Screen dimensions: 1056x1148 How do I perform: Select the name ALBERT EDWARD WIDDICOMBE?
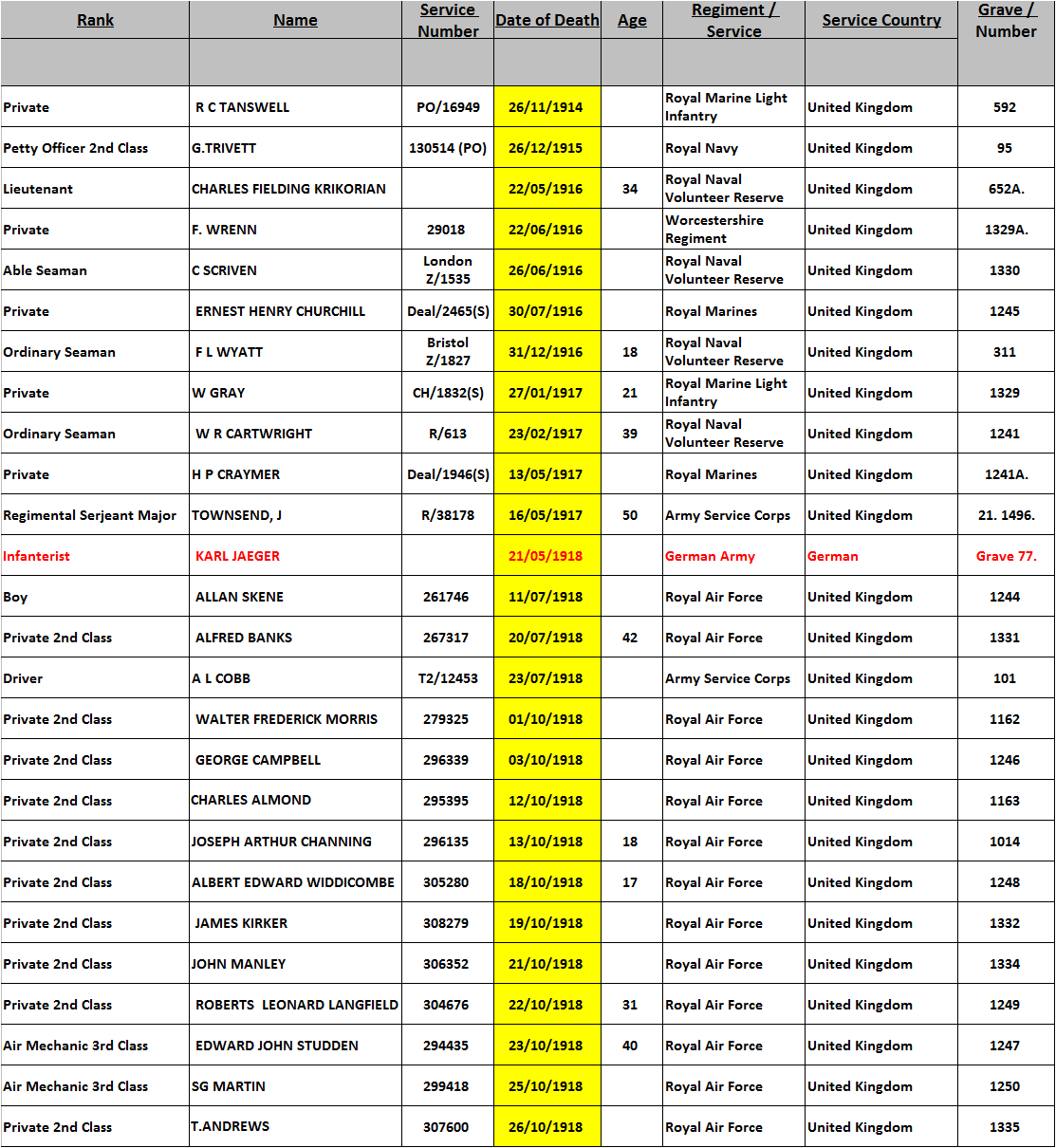pos(292,882)
